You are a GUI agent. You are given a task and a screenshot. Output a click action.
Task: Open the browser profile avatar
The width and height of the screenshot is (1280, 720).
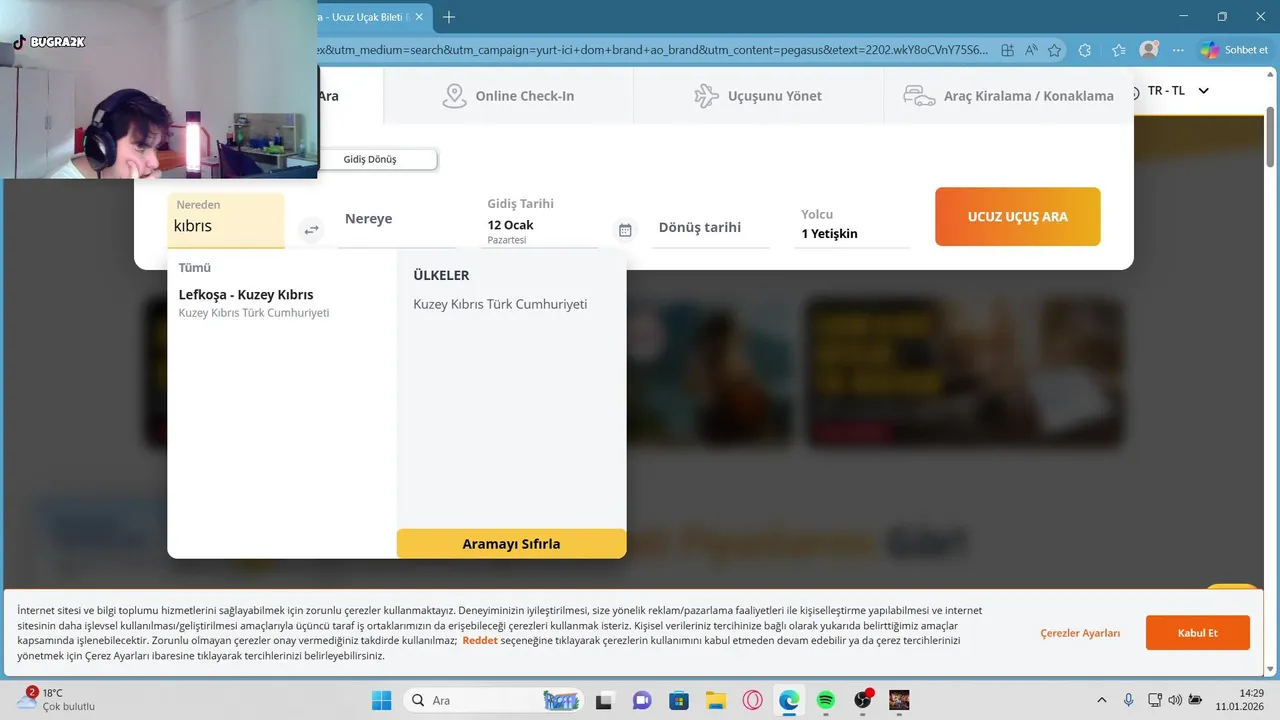click(1150, 50)
